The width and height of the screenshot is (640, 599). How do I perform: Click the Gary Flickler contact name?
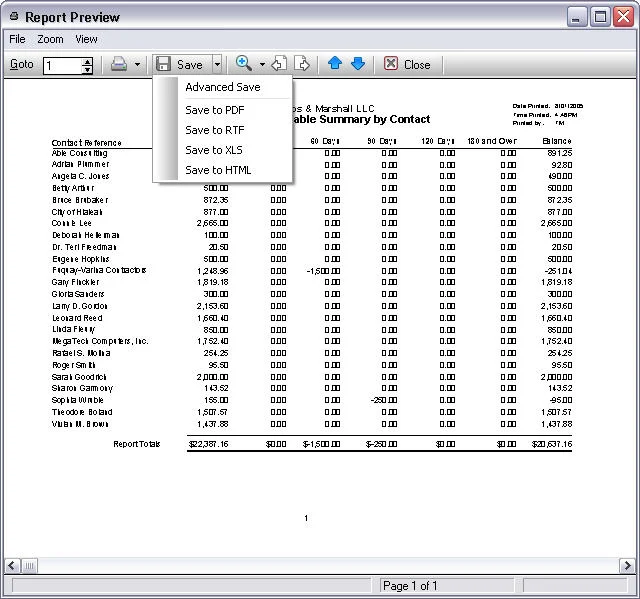76,282
